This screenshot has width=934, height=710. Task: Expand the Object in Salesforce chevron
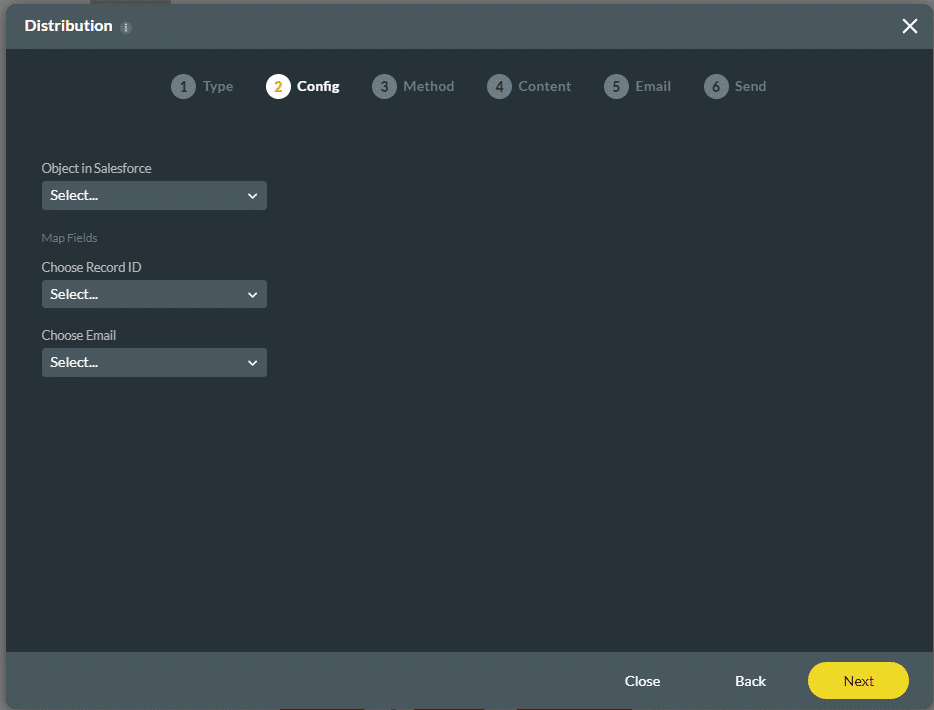253,195
